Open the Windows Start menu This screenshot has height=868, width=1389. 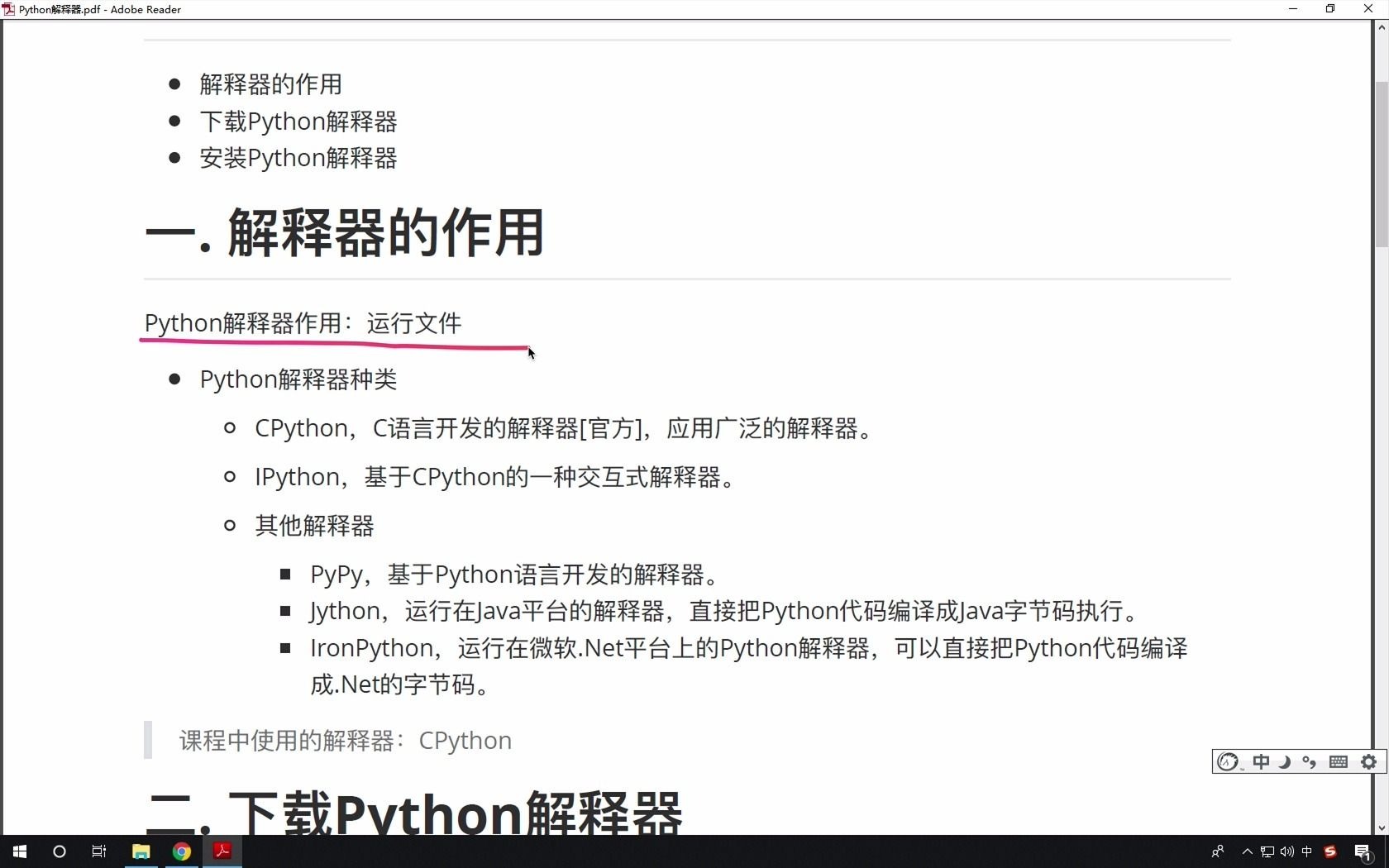click(20, 851)
